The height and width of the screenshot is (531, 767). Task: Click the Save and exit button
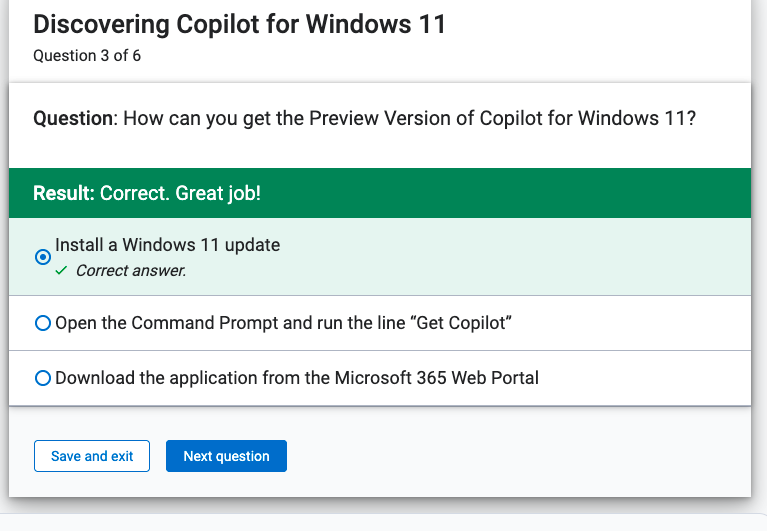click(x=92, y=456)
